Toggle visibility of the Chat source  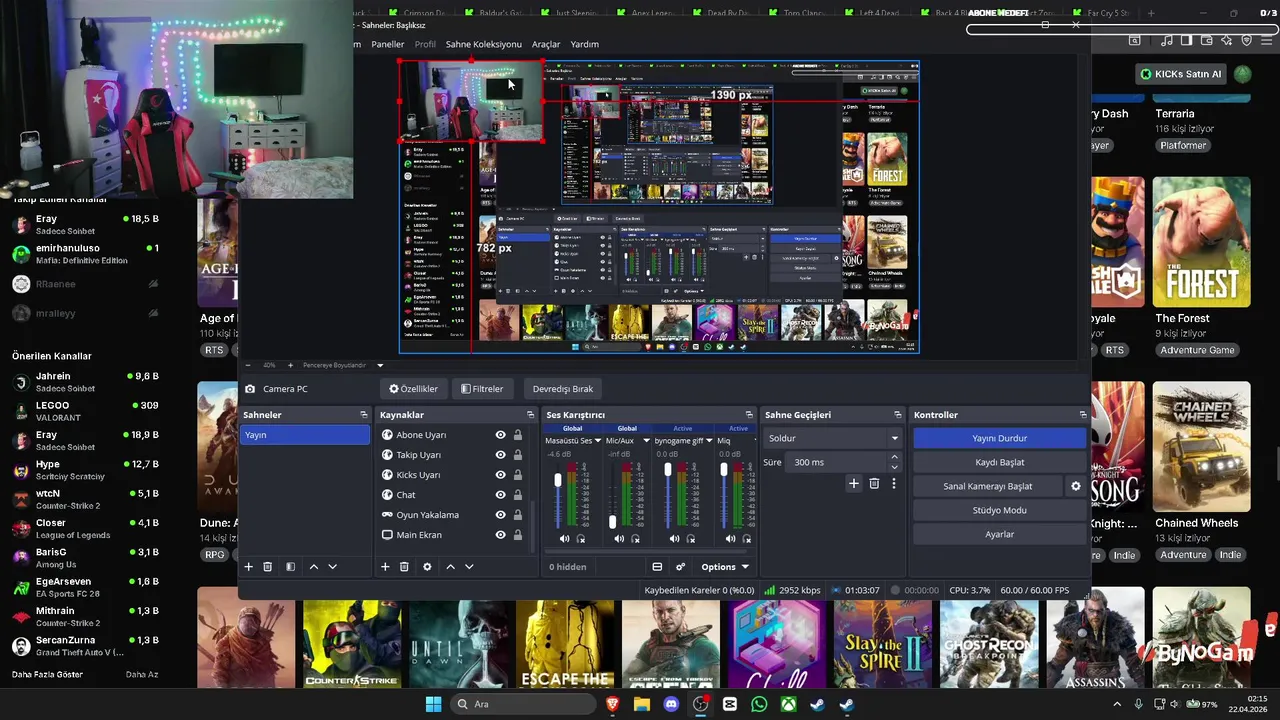(x=500, y=495)
